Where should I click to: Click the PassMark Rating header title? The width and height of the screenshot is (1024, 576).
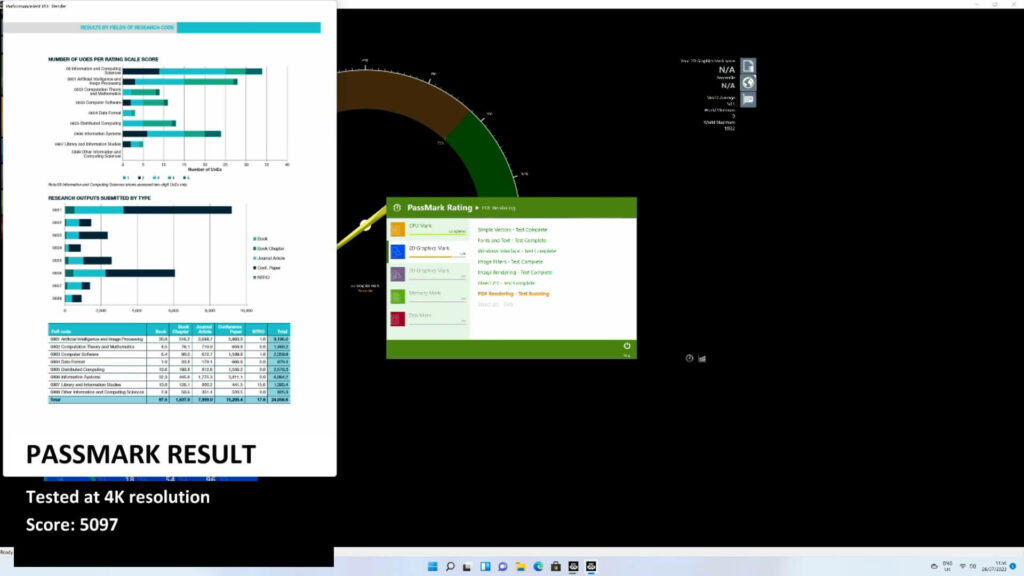tap(440, 208)
